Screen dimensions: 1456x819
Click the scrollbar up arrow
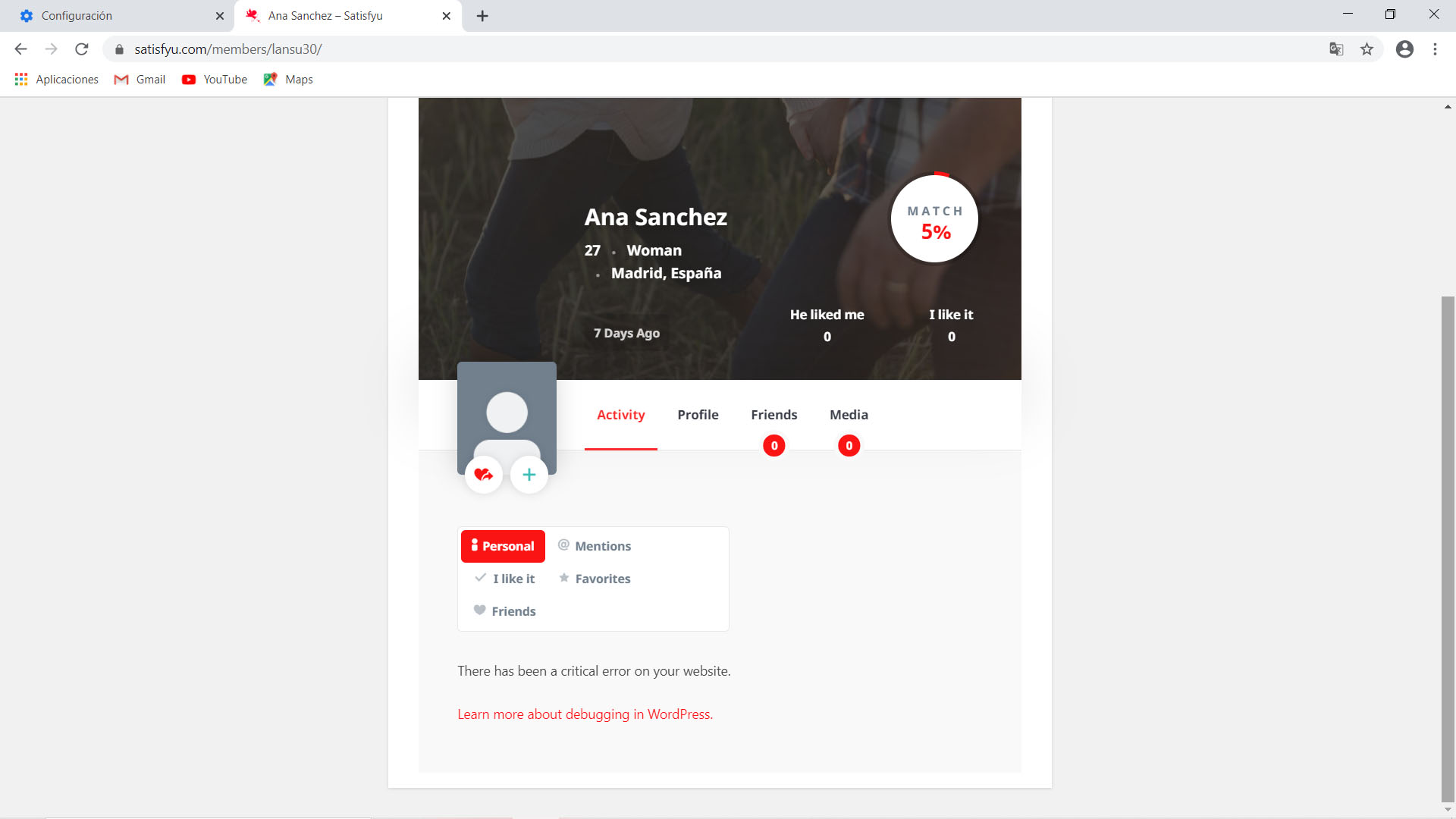pos(1448,107)
